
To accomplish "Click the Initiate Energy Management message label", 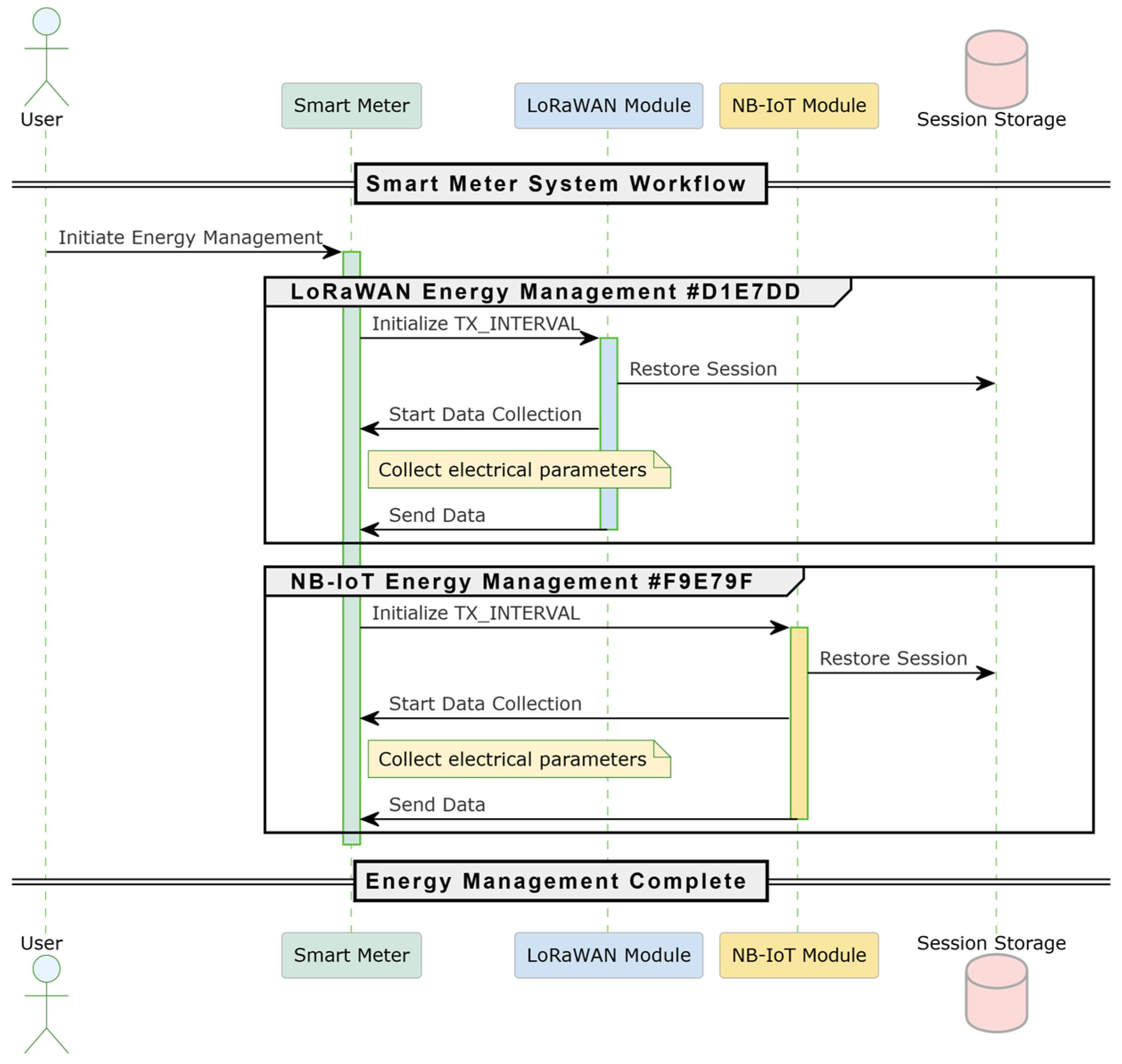I will tap(190, 237).
